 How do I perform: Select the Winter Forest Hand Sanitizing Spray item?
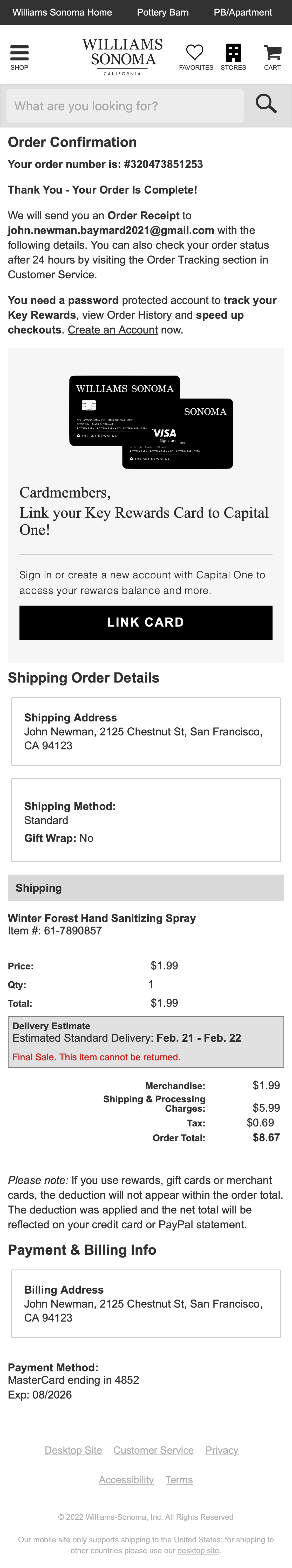click(101, 918)
